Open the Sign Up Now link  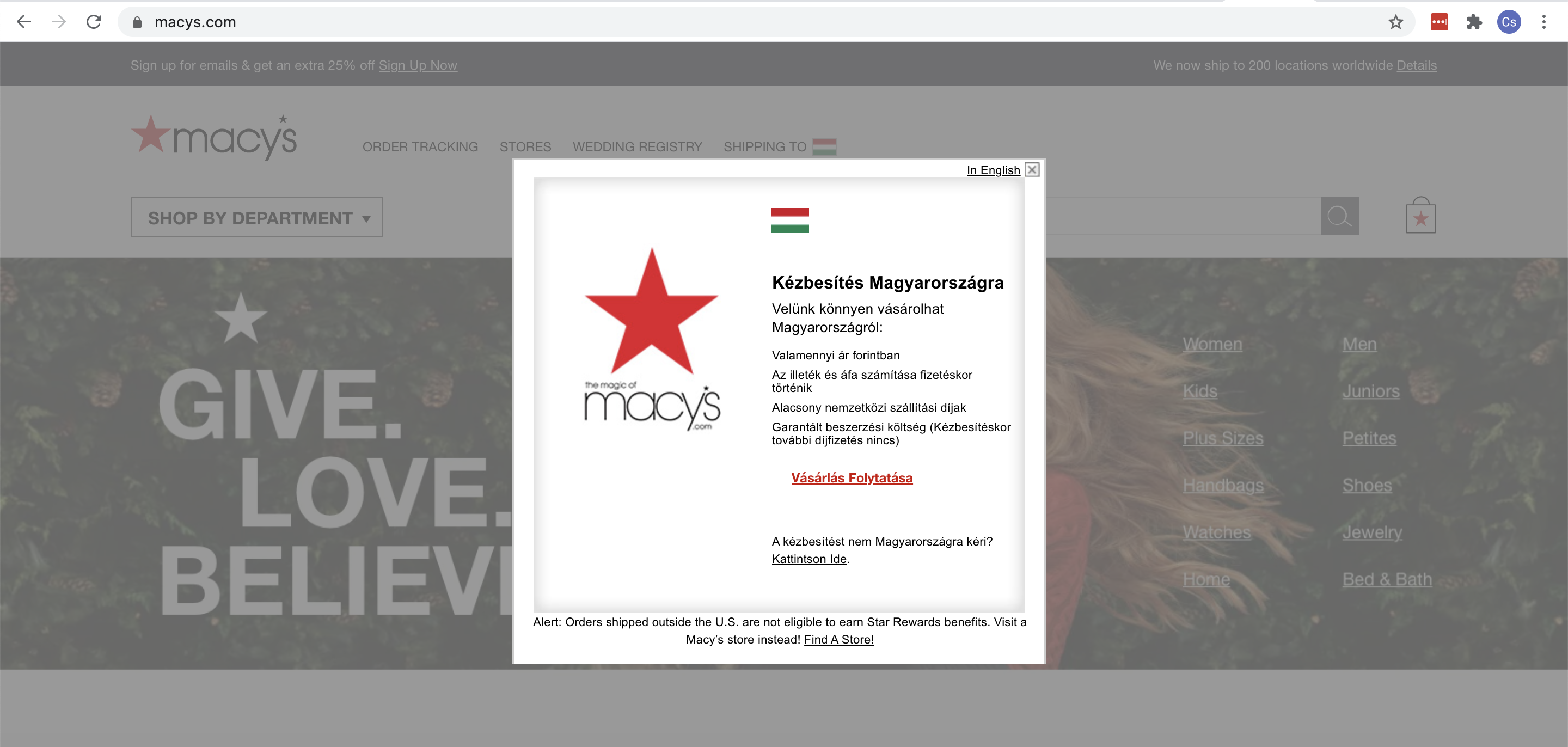pos(418,65)
